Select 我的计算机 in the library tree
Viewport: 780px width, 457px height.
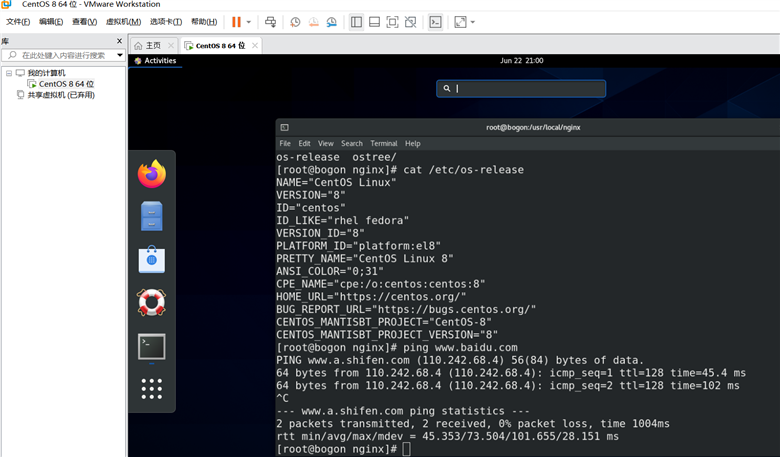(46, 73)
